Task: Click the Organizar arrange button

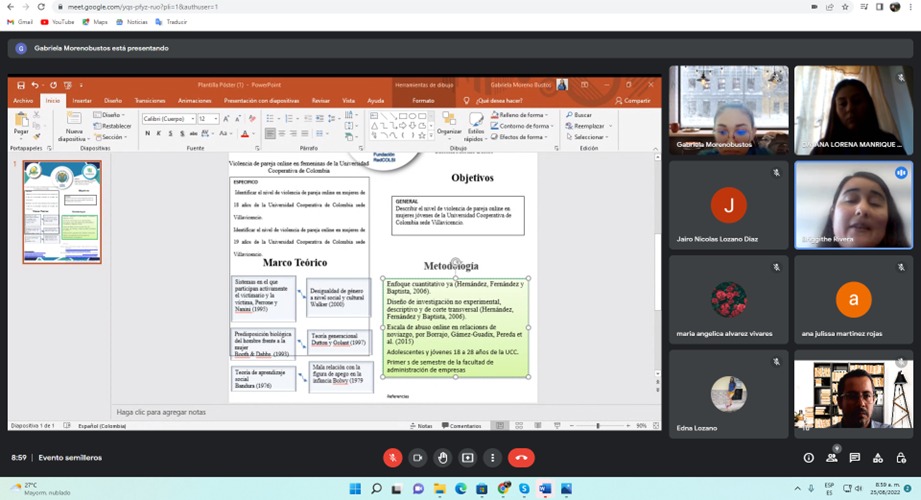Action: (x=449, y=125)
